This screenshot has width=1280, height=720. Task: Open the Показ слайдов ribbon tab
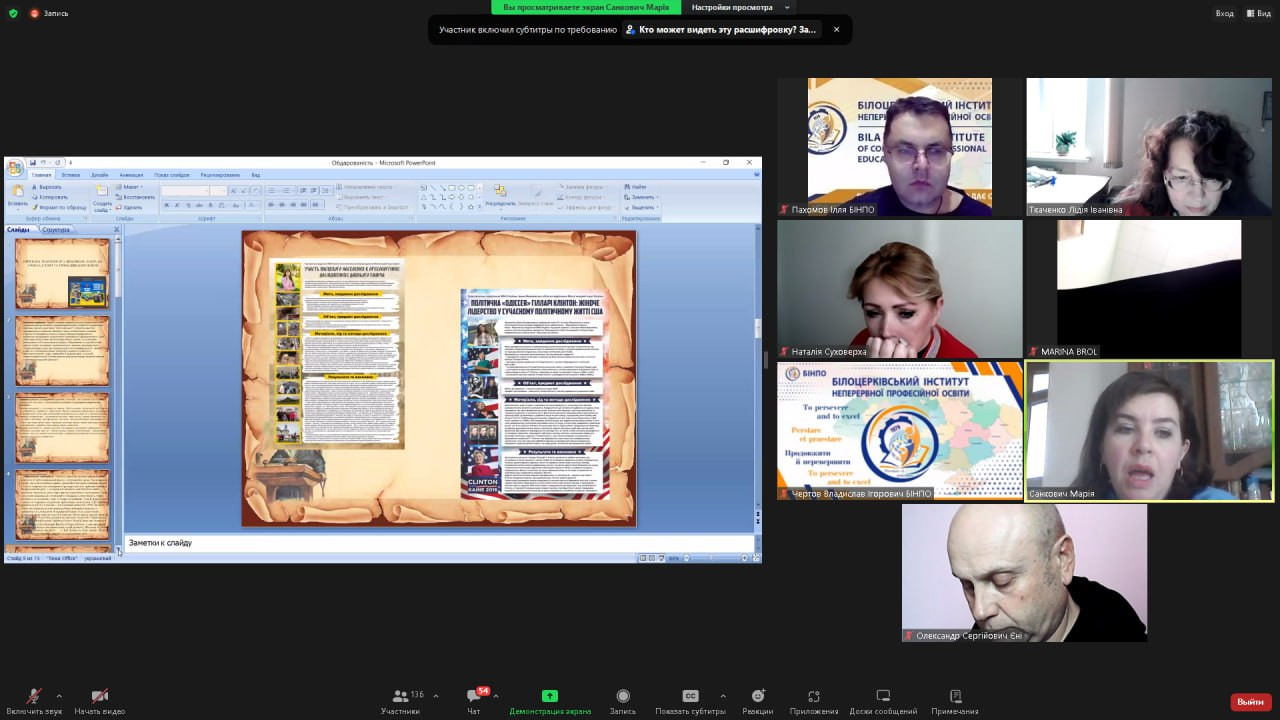pyautogui.click(x=172, y=175)
